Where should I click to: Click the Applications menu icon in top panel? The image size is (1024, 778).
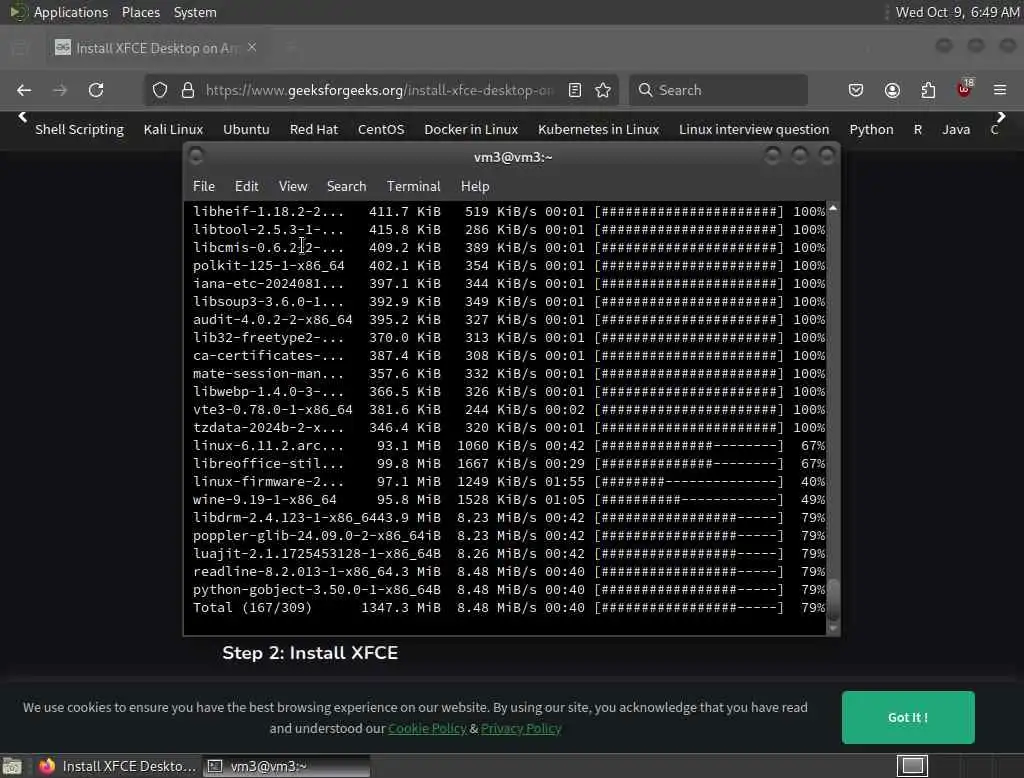17,12
